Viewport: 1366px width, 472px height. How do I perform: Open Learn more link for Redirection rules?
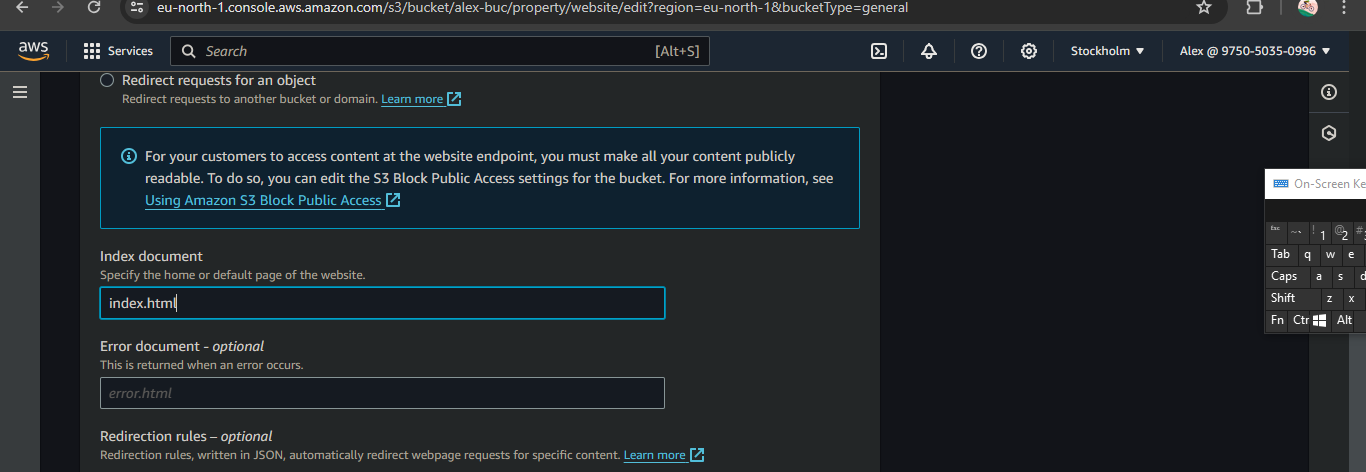pos(664,455)
